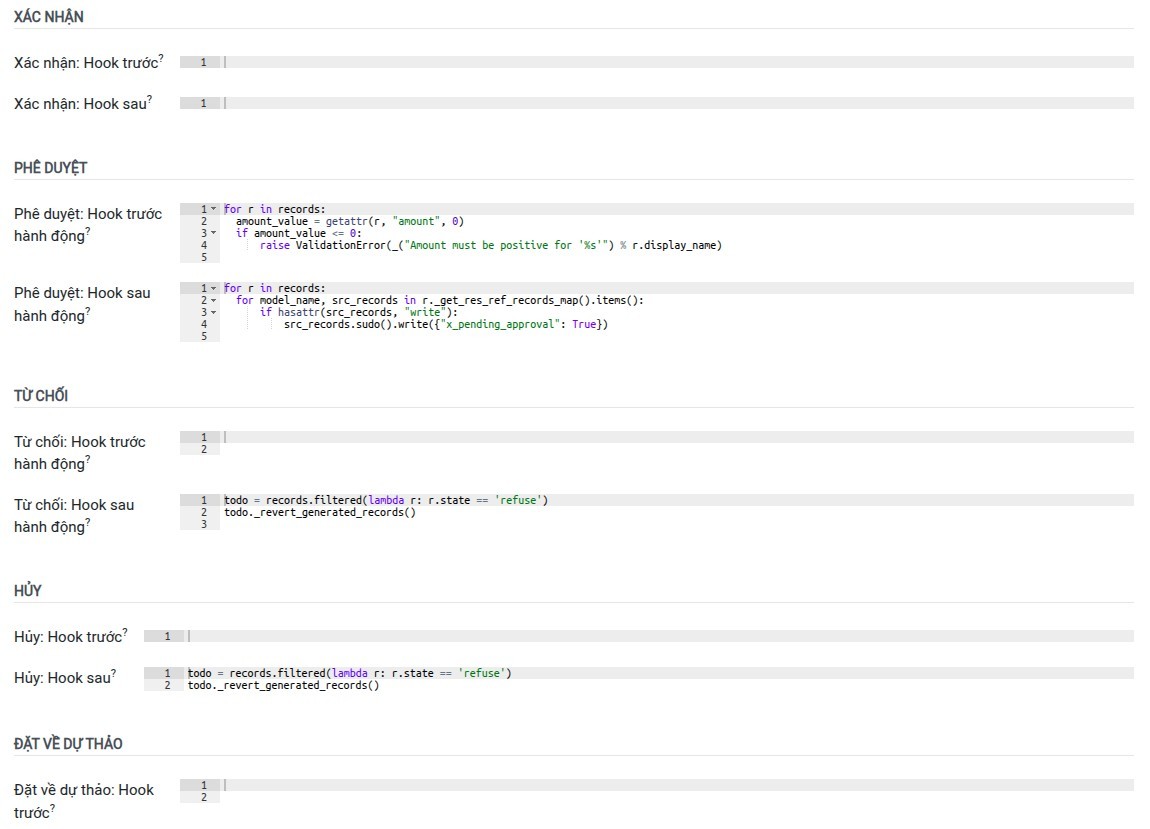Click the 'raise ValidationError' code line

pyautogui.click(x=491, y=245)
